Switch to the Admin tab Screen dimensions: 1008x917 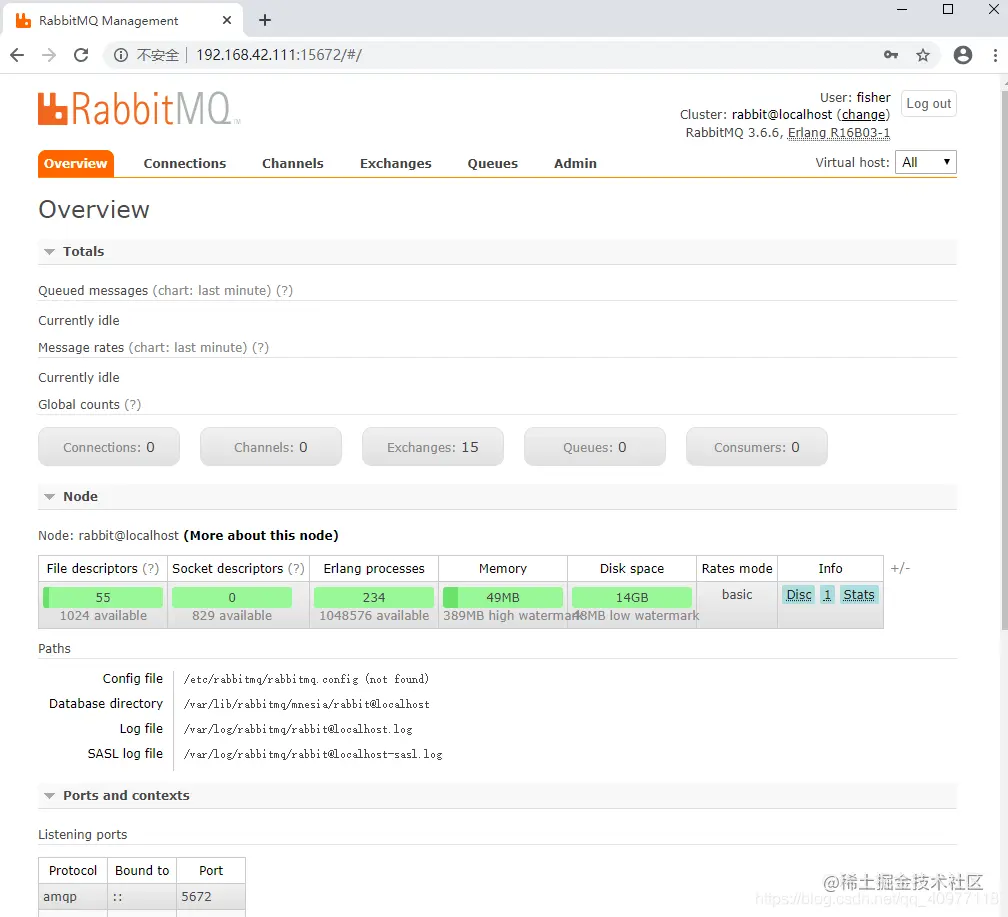coord(575,163)
